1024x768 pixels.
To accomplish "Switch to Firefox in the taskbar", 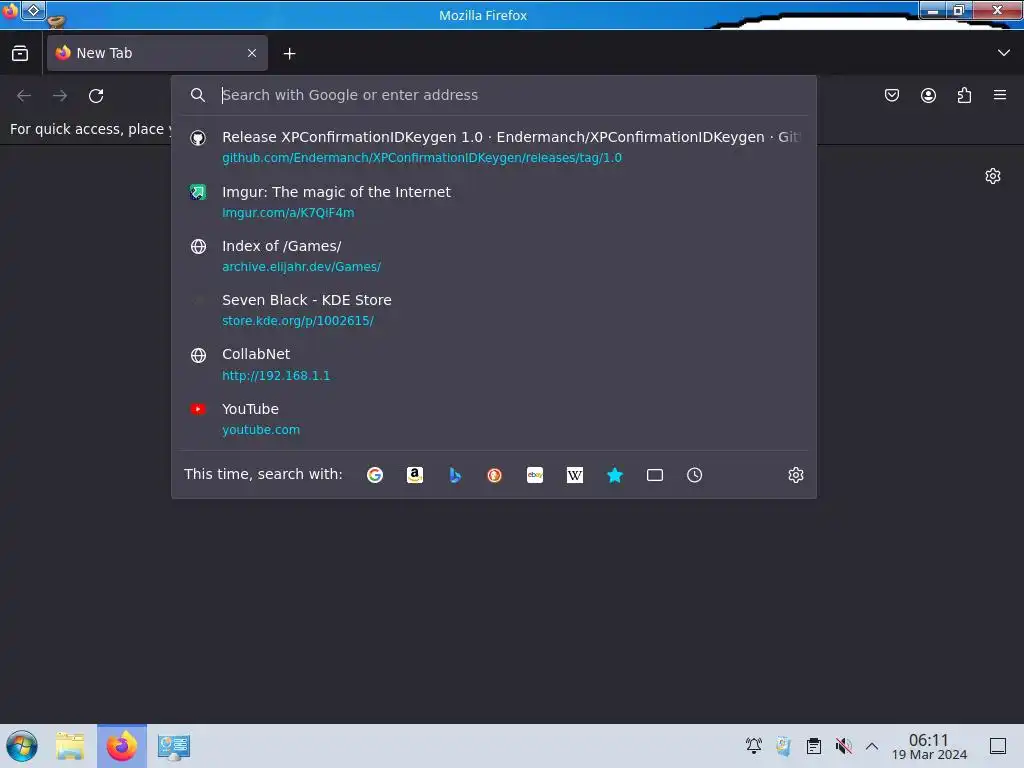I will (122, 746).
